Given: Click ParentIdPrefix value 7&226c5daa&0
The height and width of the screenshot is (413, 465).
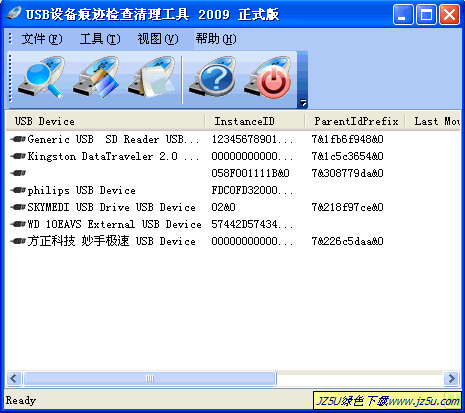Looking at the screenshot, I should click(347, 241).
